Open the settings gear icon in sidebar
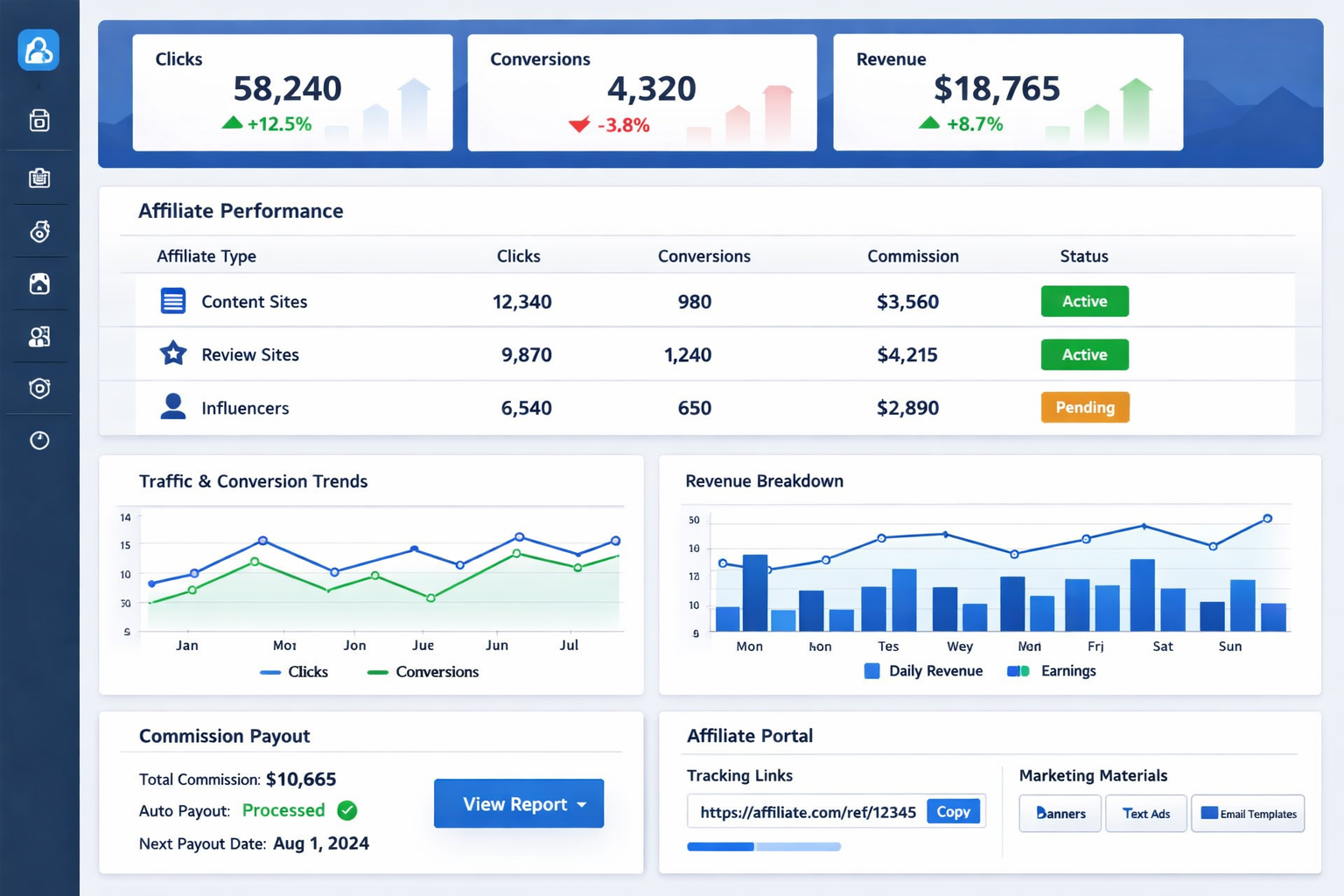Image resolution: width=1344 pixels, height=896 pixels. (38, 388)
